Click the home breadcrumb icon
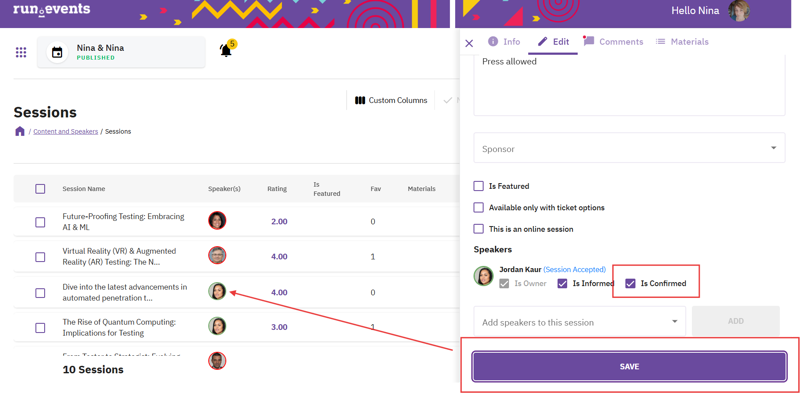The width and height of the screenshot is (800, 393). [20, 131]
